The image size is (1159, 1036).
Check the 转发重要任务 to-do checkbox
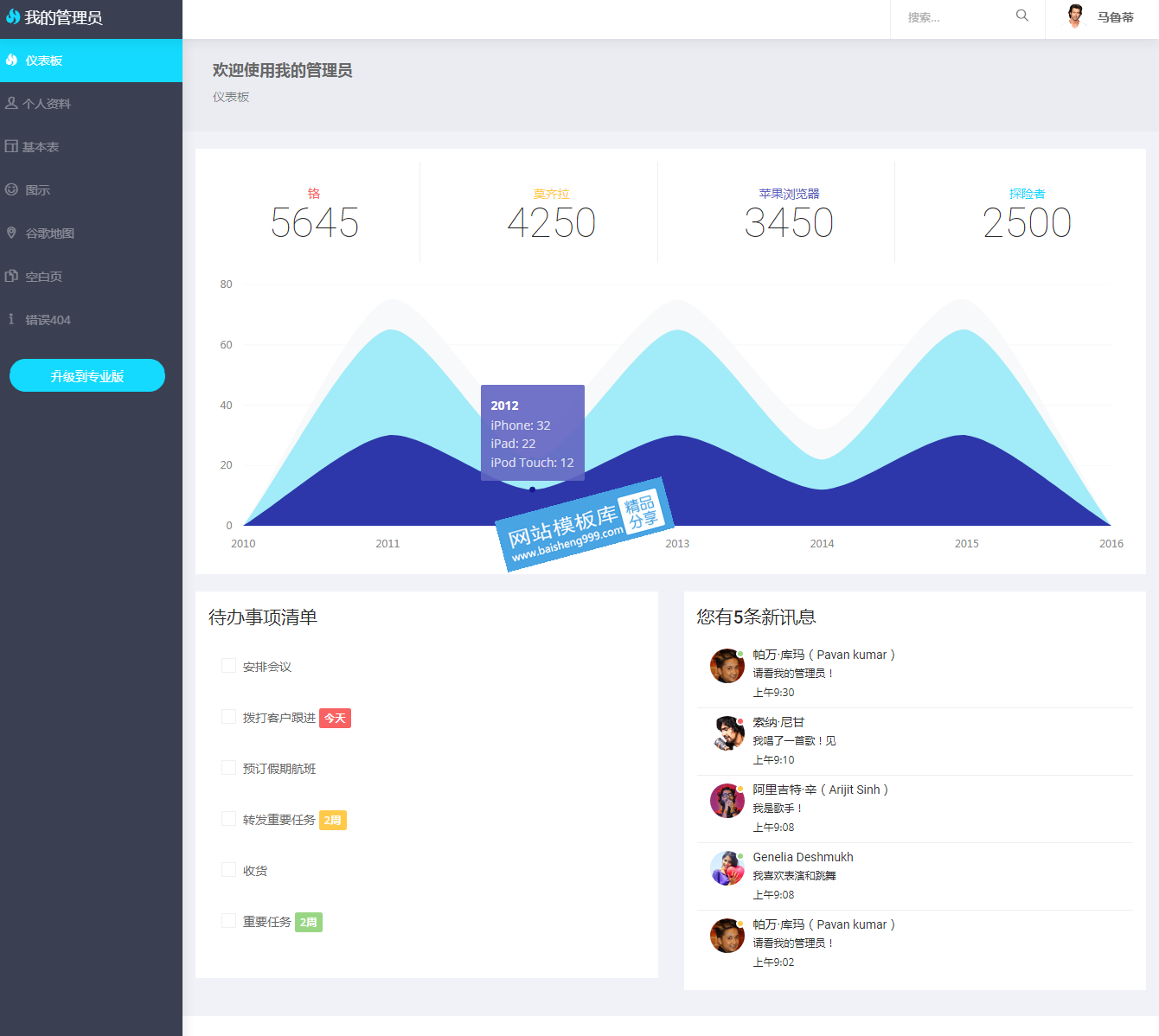click(228, 819)
